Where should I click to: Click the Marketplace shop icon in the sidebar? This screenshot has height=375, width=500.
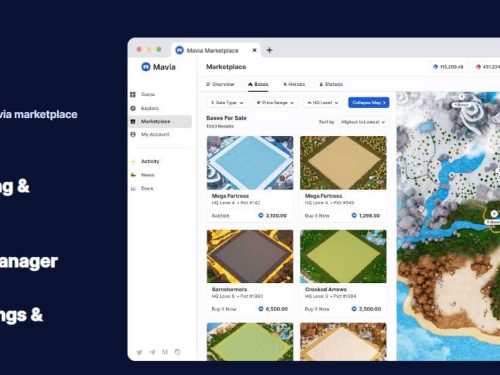[133, 121]
